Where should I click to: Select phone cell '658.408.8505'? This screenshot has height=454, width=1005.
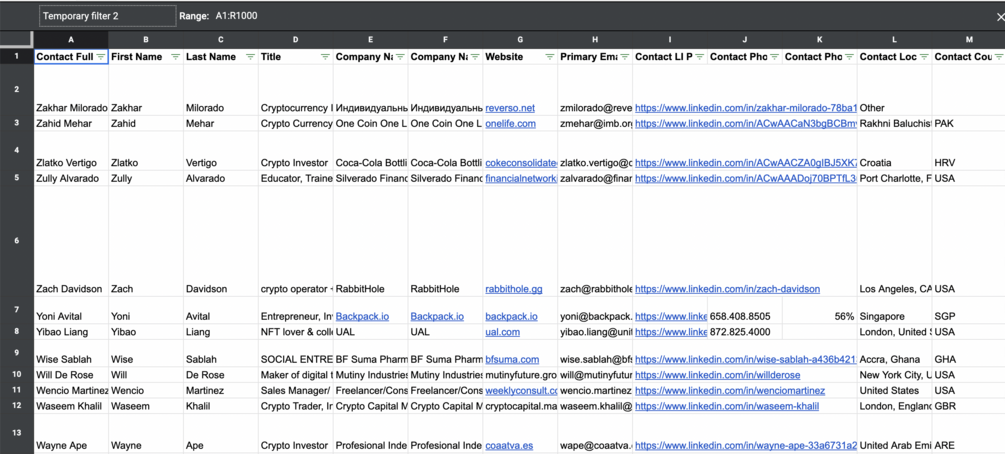[x=745, y=310]
